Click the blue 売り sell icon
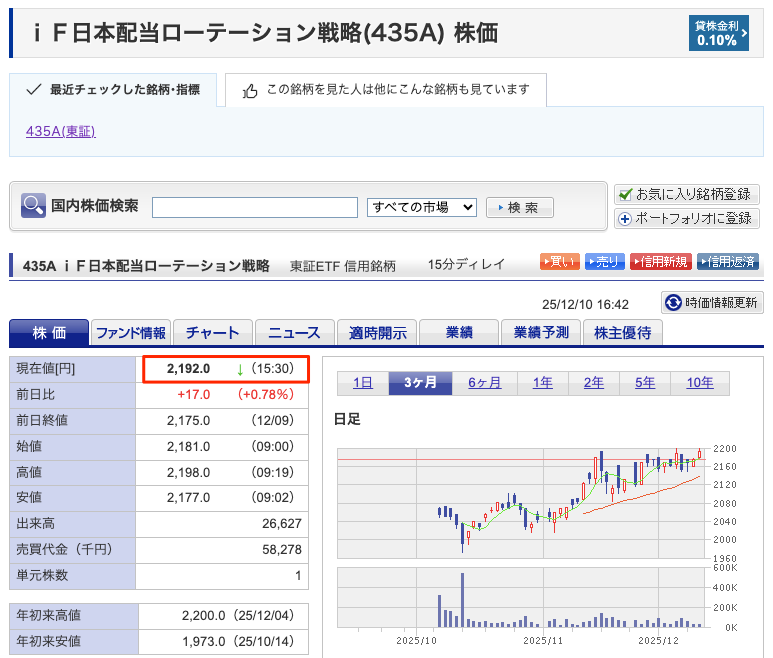The image size is (773, 658). click(x=605, y=262)
